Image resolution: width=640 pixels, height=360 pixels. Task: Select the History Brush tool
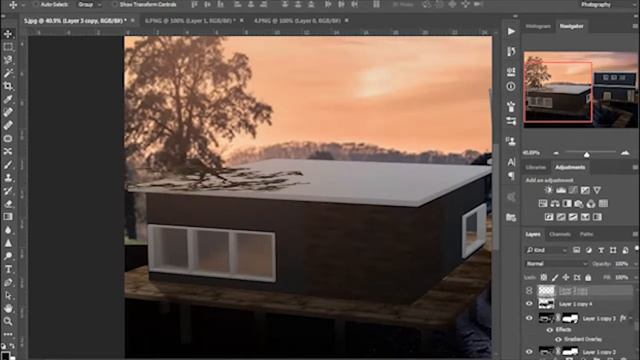pos(8,191)
